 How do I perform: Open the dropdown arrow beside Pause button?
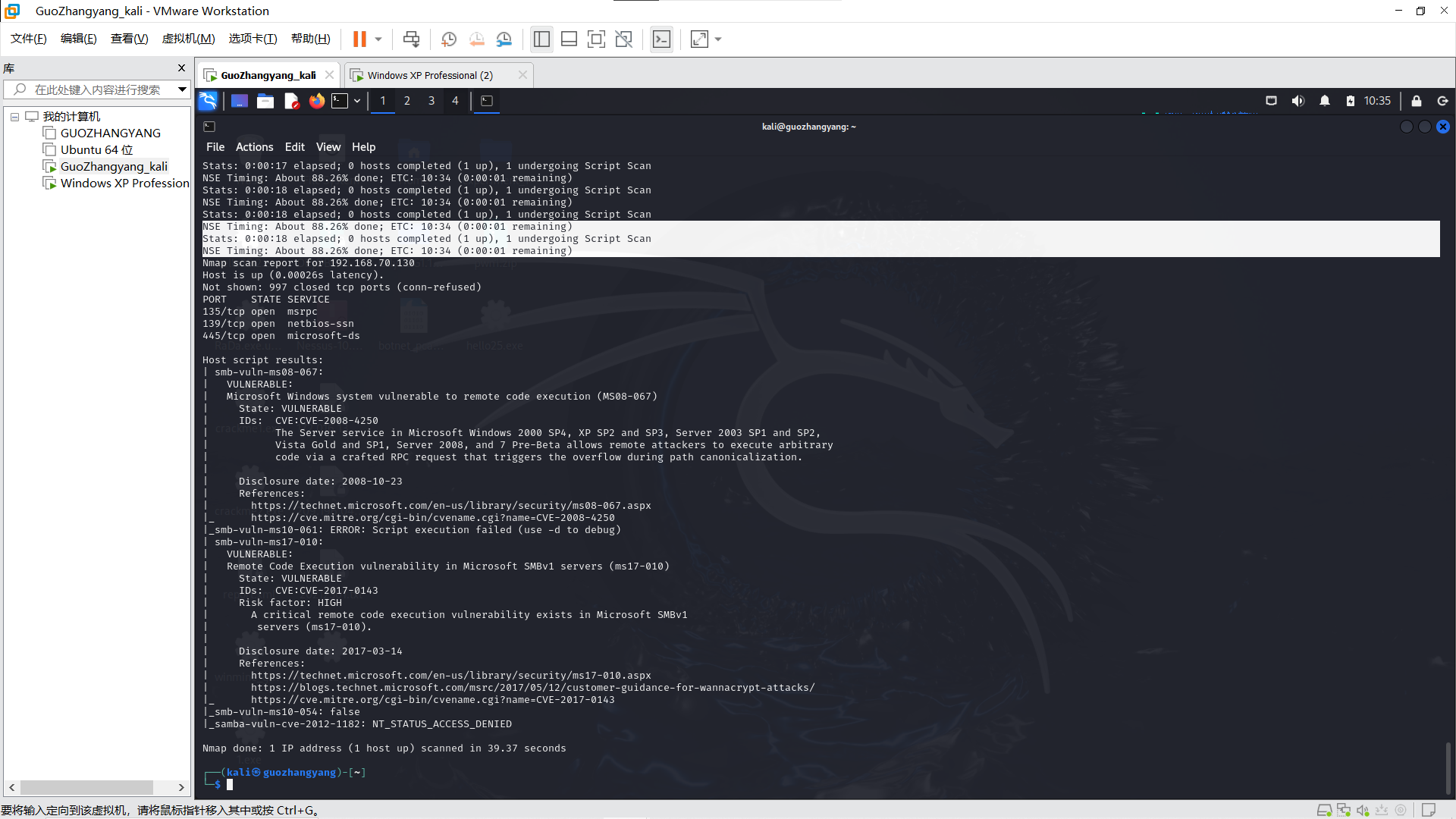[x=378, y=39]
